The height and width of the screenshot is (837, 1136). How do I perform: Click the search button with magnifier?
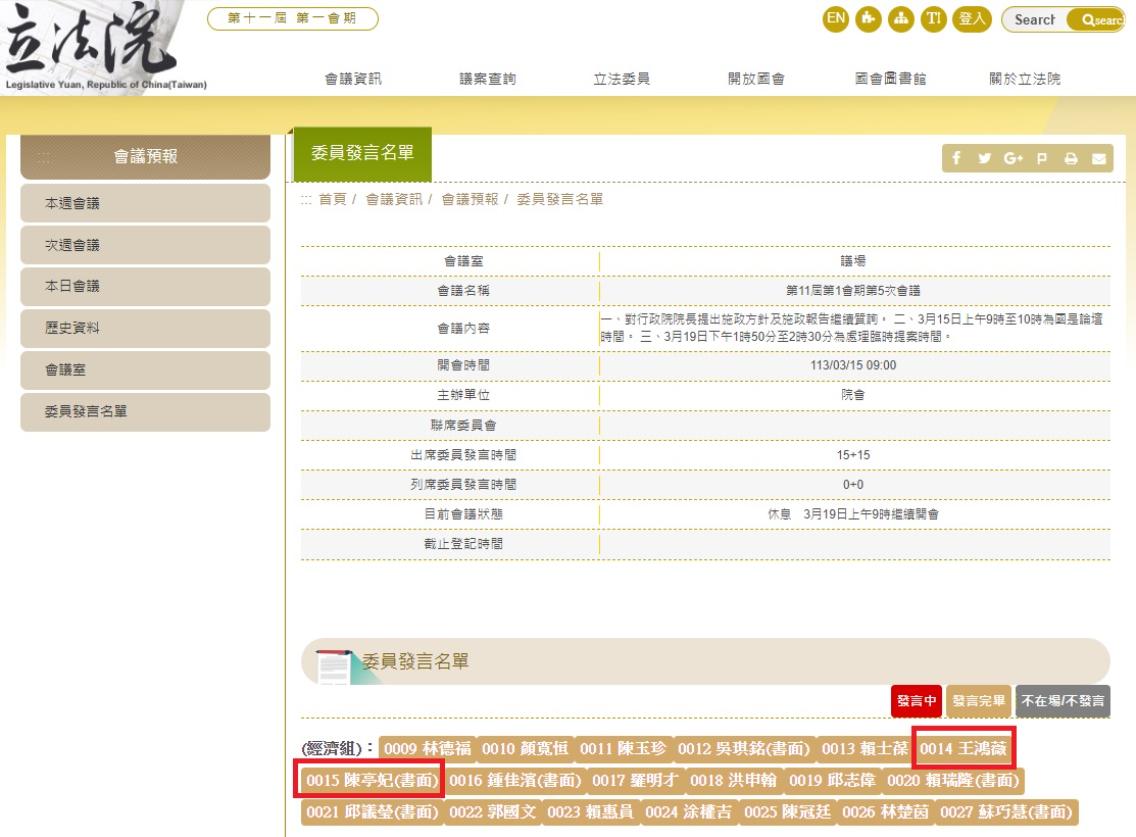coord(1099,19)
